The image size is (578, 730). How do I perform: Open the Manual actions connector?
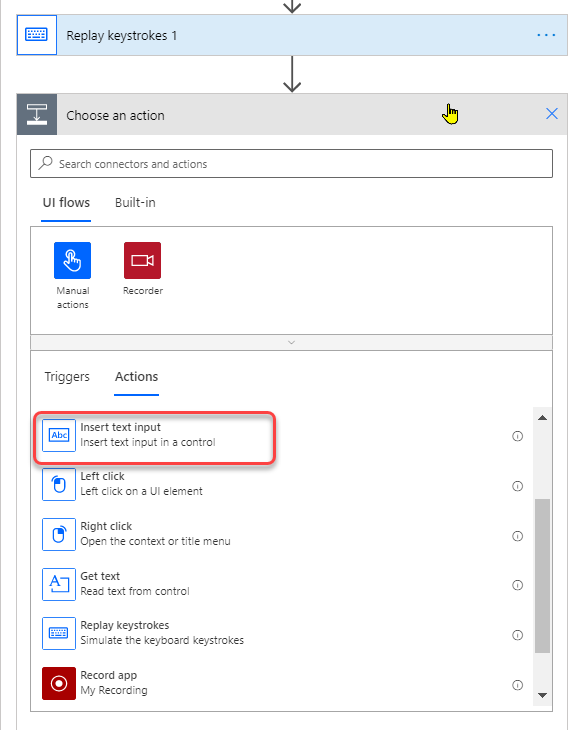[x=72, y=260]
